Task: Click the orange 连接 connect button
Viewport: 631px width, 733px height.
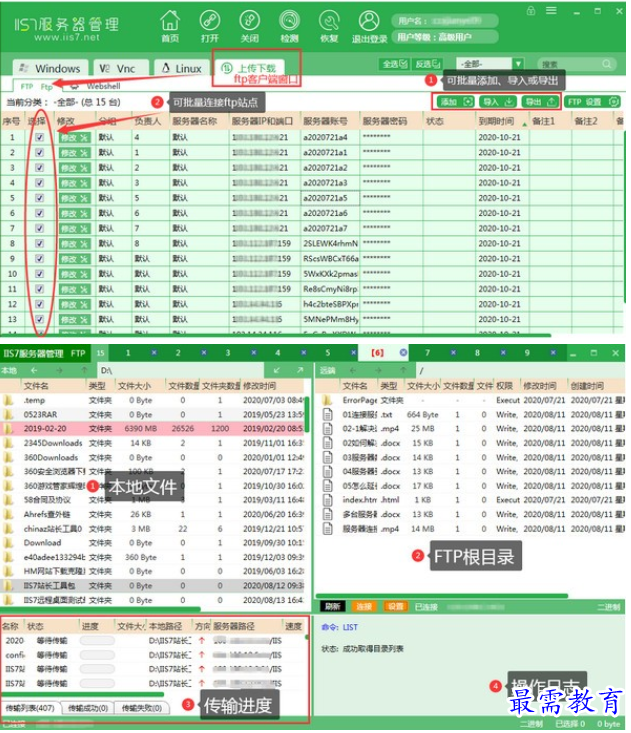Action: coord(364,606)
